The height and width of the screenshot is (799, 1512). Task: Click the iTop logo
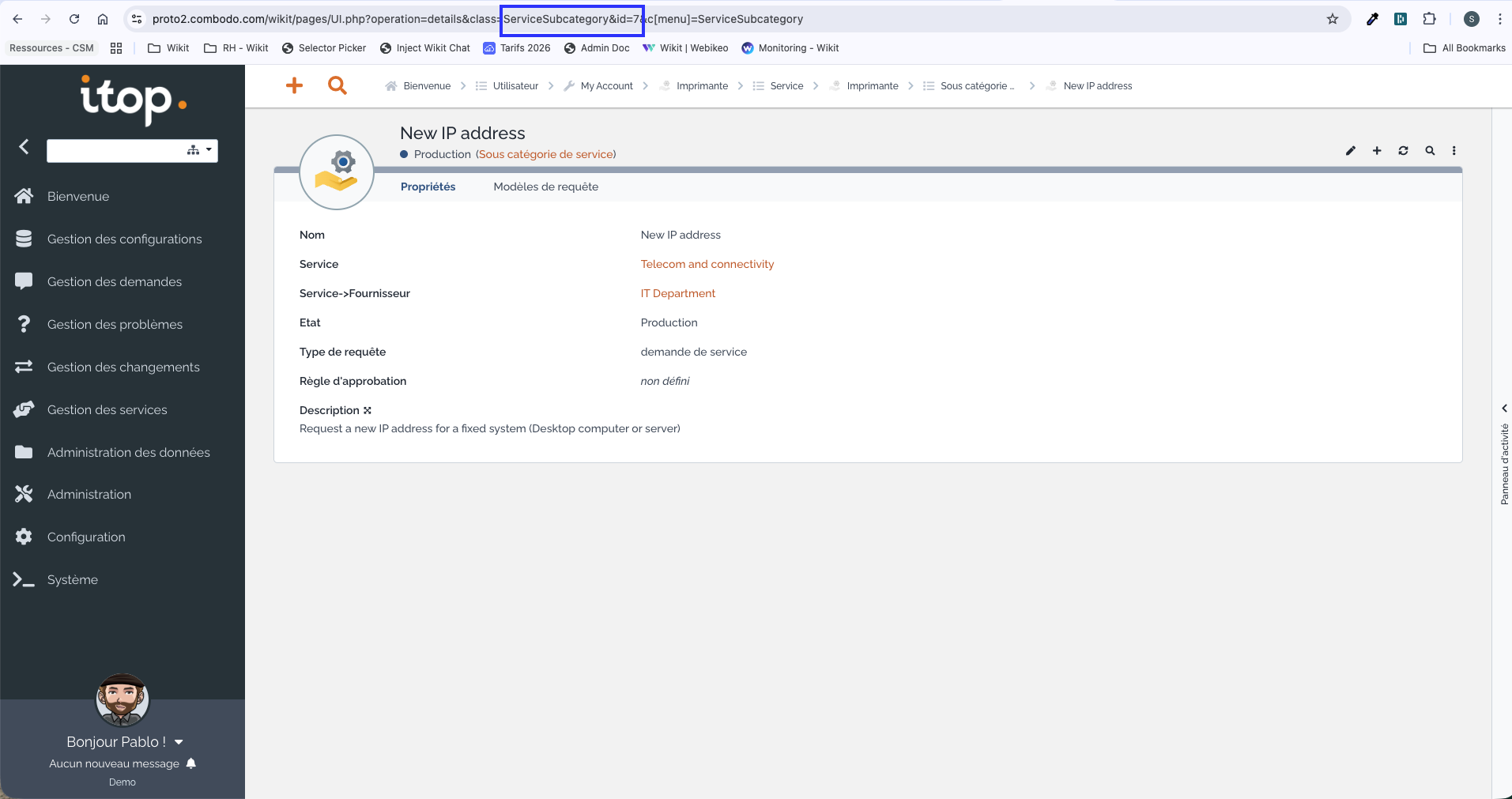(133, 100)
